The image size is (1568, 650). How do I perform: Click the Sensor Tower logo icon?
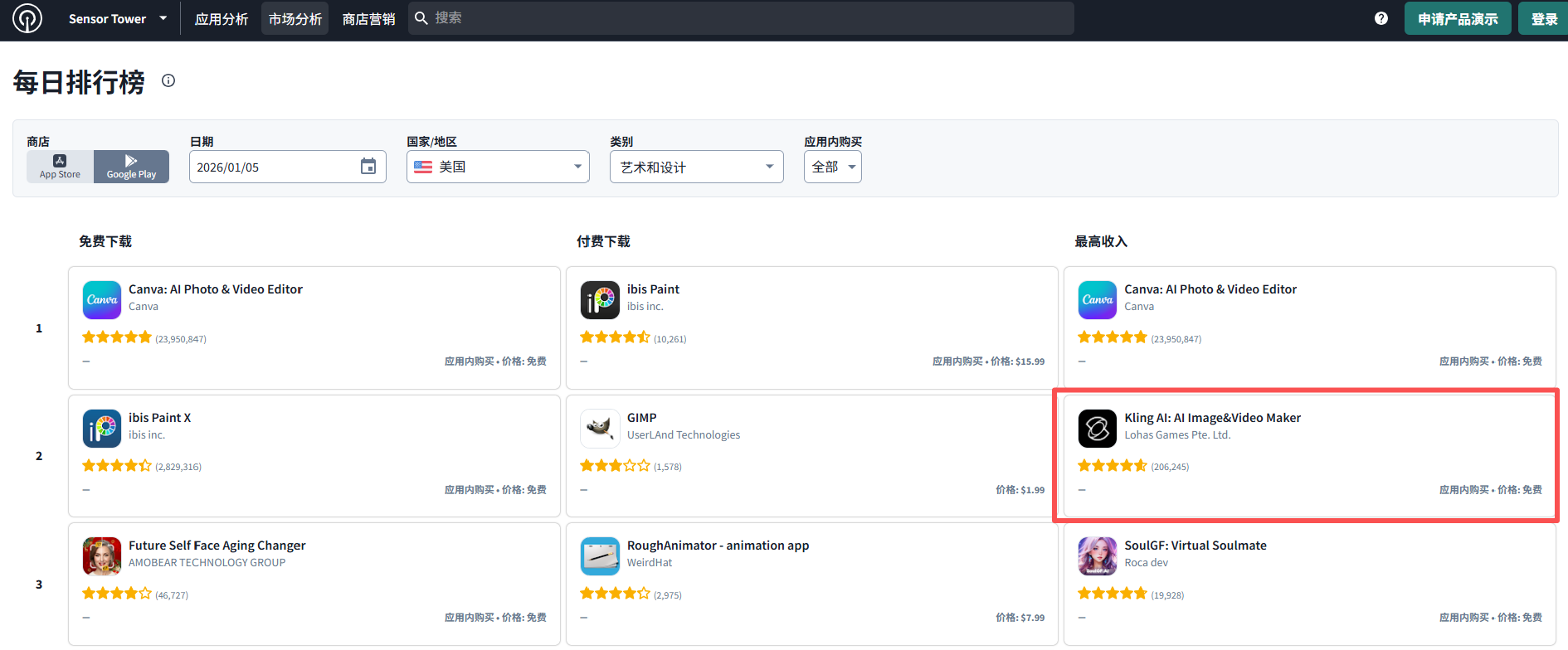27,18
